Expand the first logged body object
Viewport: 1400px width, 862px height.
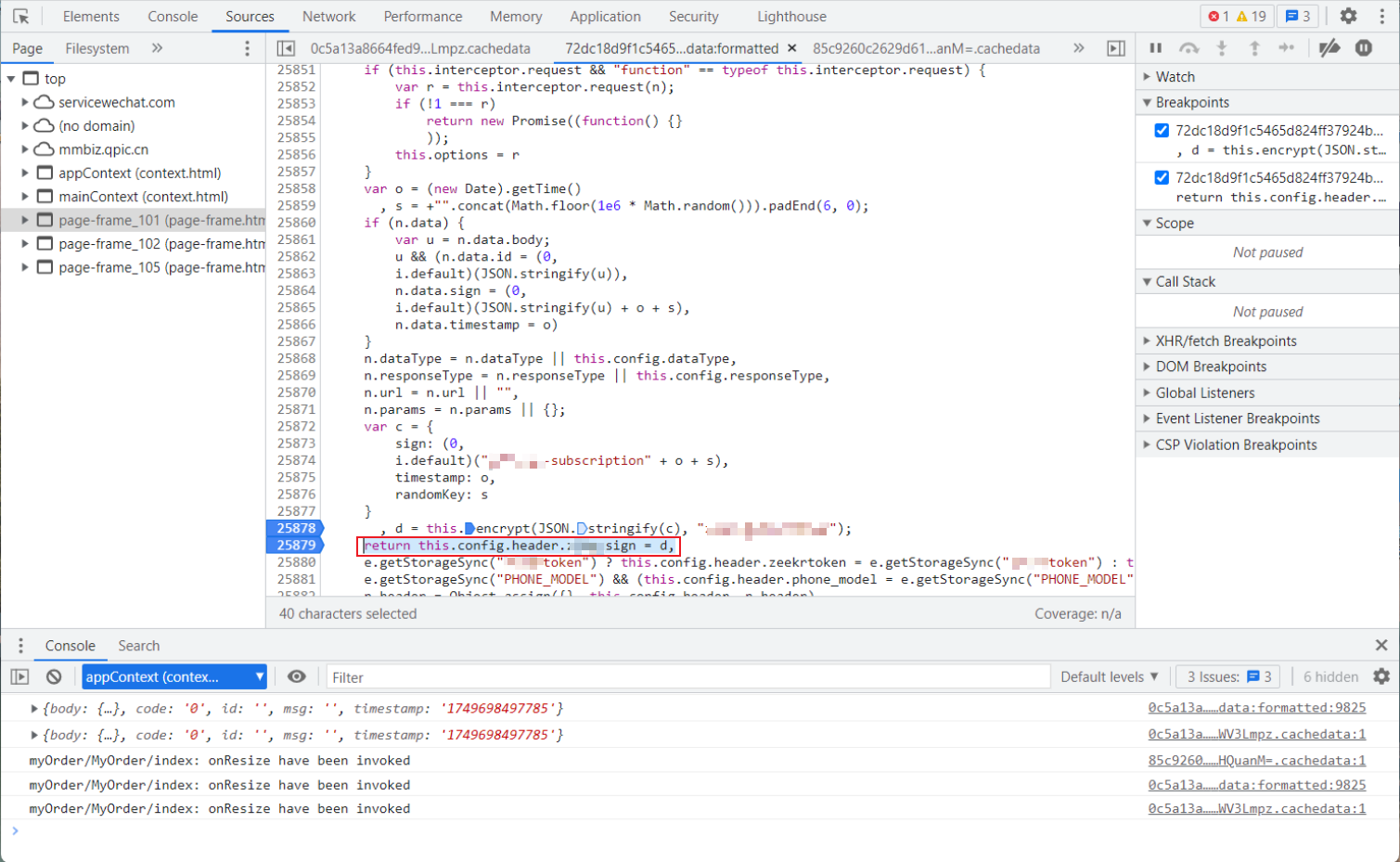[x=34, y=709]
